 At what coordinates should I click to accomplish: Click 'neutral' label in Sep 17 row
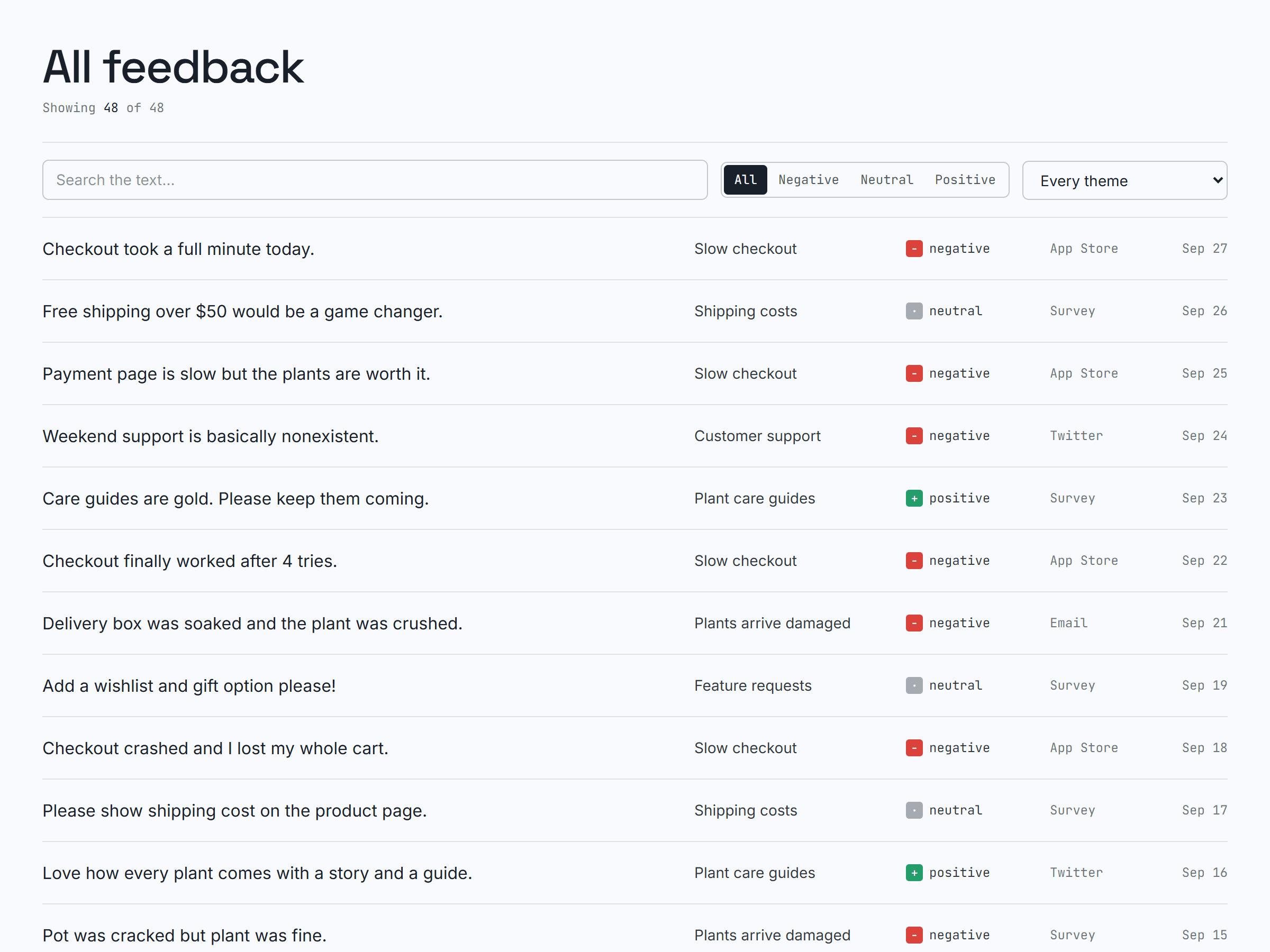(955, 811)
